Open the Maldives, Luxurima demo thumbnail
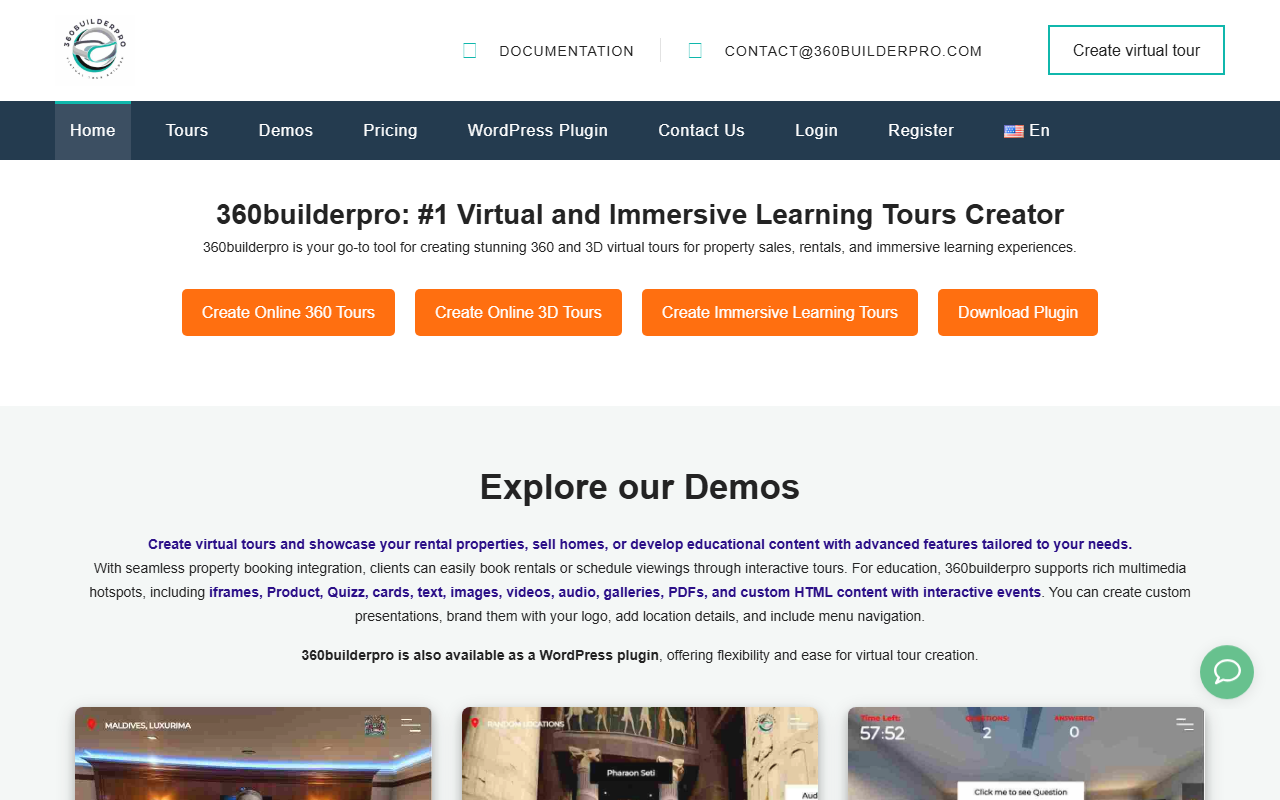Image resolution: width=1280 pixels, height=800 pixels. 253,754
